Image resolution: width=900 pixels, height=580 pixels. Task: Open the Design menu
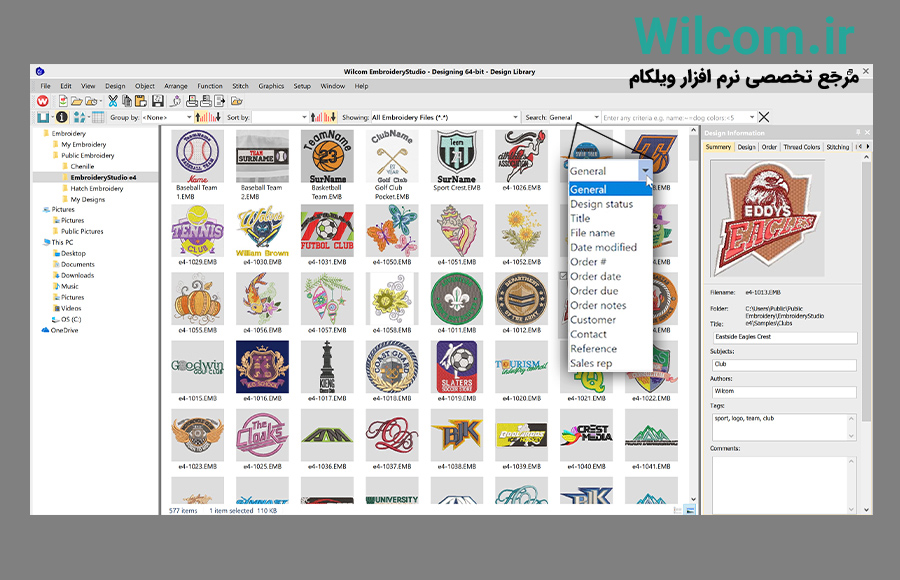pos(115,86)
